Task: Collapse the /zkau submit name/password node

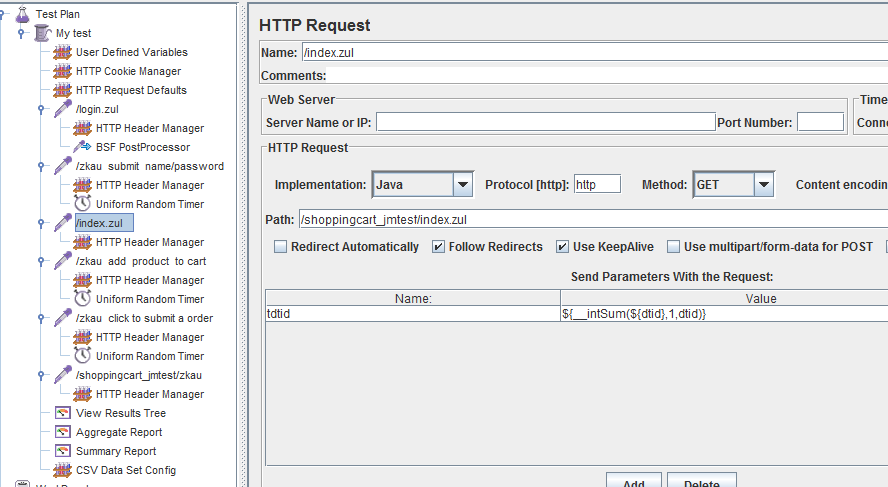Action: point(41,166)
